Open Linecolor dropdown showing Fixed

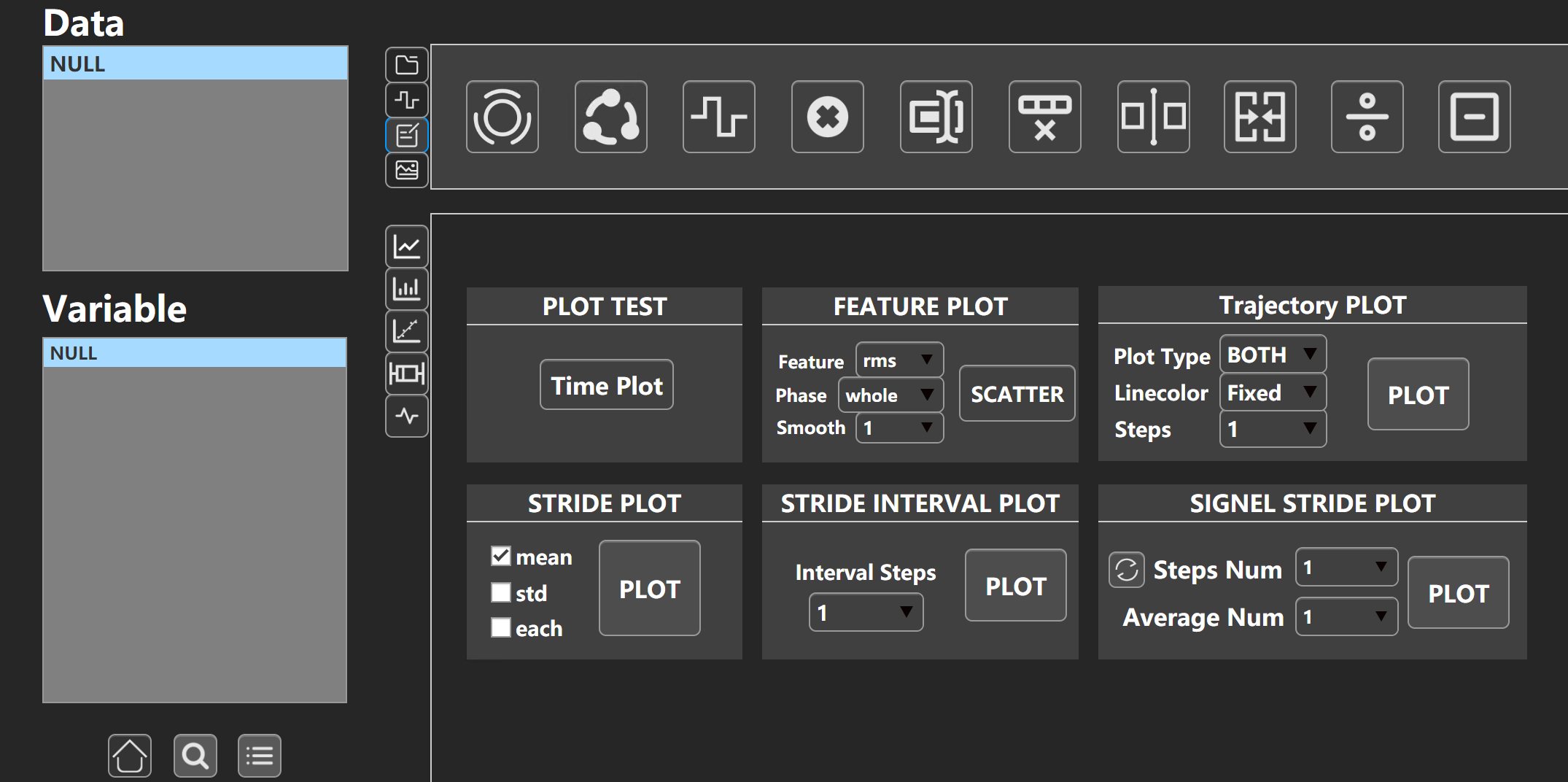tap(1273, 392)
